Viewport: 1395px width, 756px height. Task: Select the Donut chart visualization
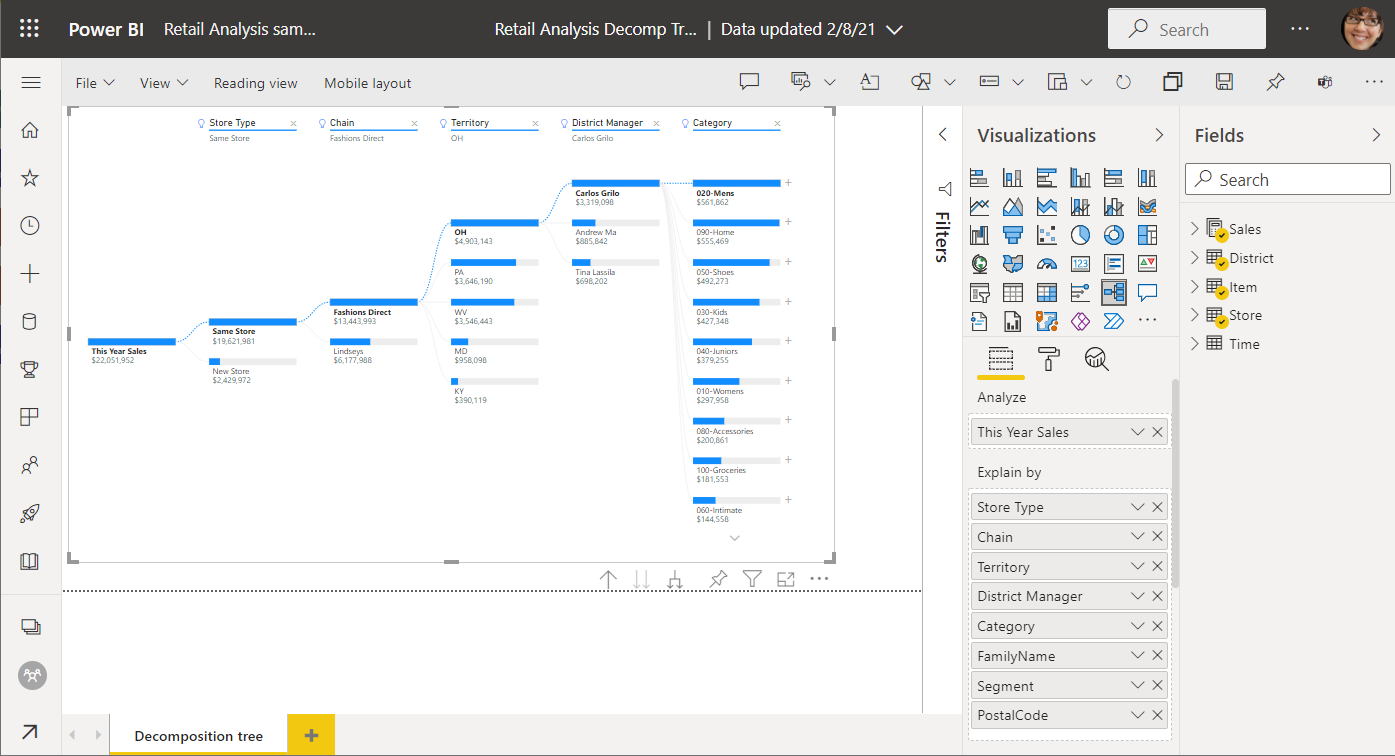pos(1114,235)
